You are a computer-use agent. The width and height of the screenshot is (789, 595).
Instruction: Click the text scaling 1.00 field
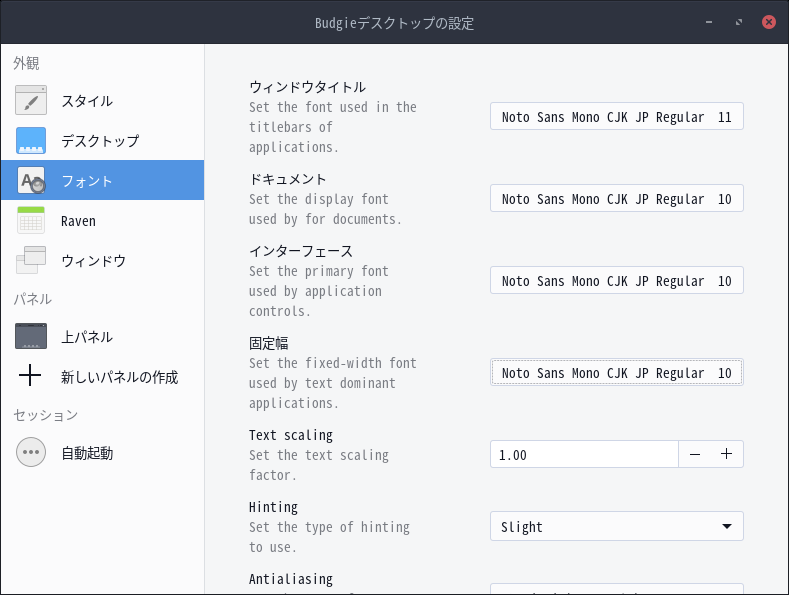pos(584,454)
